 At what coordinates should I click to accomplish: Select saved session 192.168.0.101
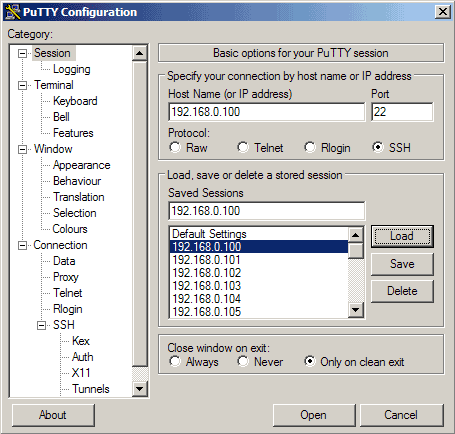tap(259, 260)
